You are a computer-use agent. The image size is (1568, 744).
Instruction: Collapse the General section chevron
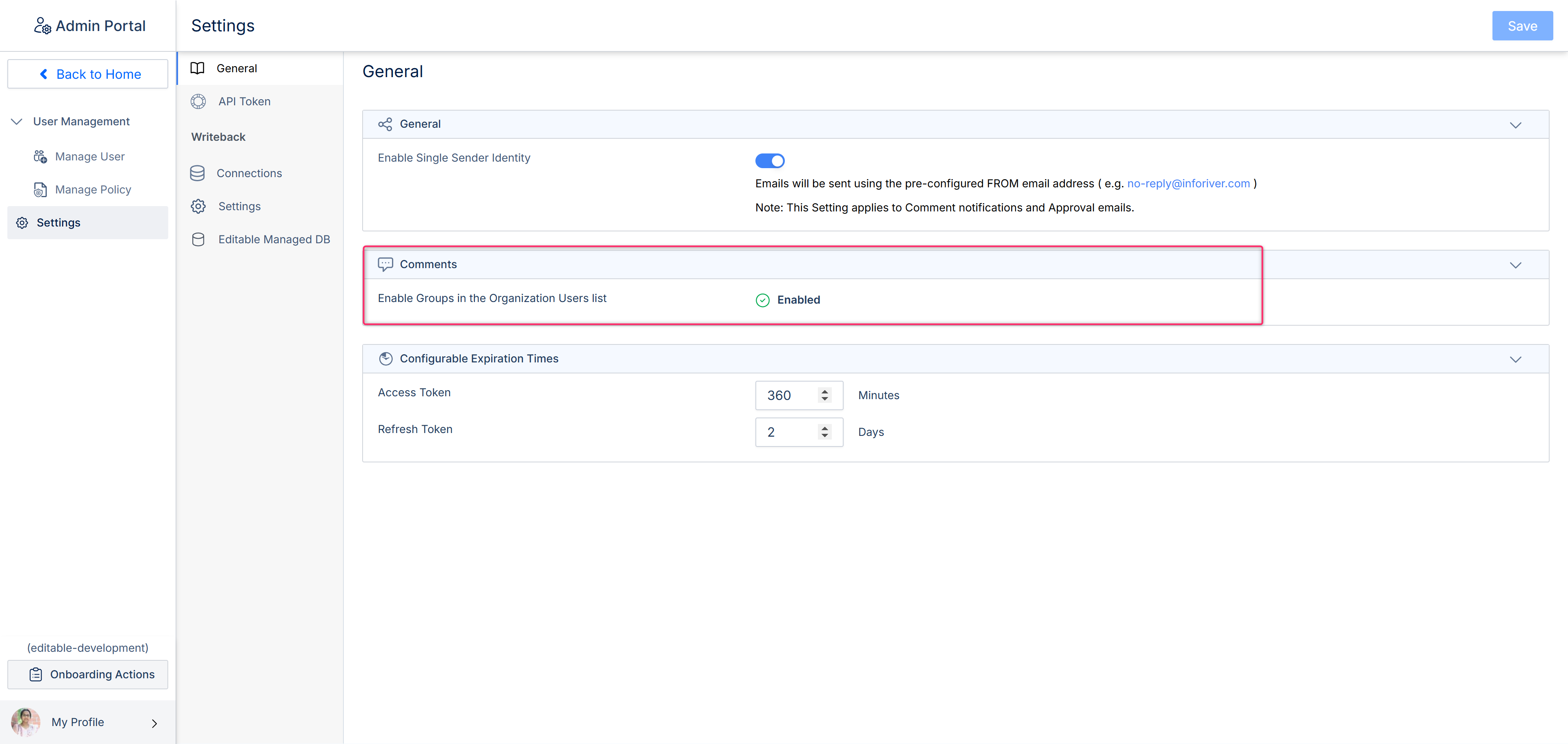tap(1515, 125)
